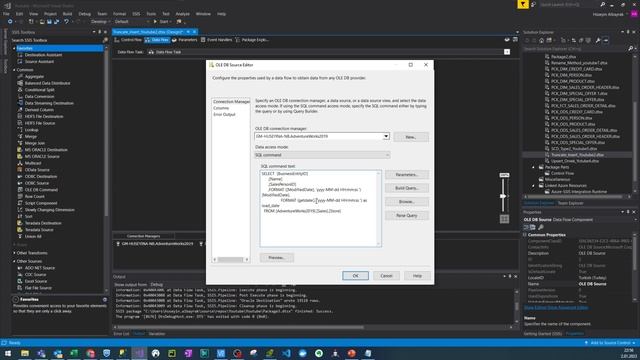Select the Error Output page in the editor
The height and width of the screenshot is (360, 640).
pyautogui.click(x=224, y=115)
